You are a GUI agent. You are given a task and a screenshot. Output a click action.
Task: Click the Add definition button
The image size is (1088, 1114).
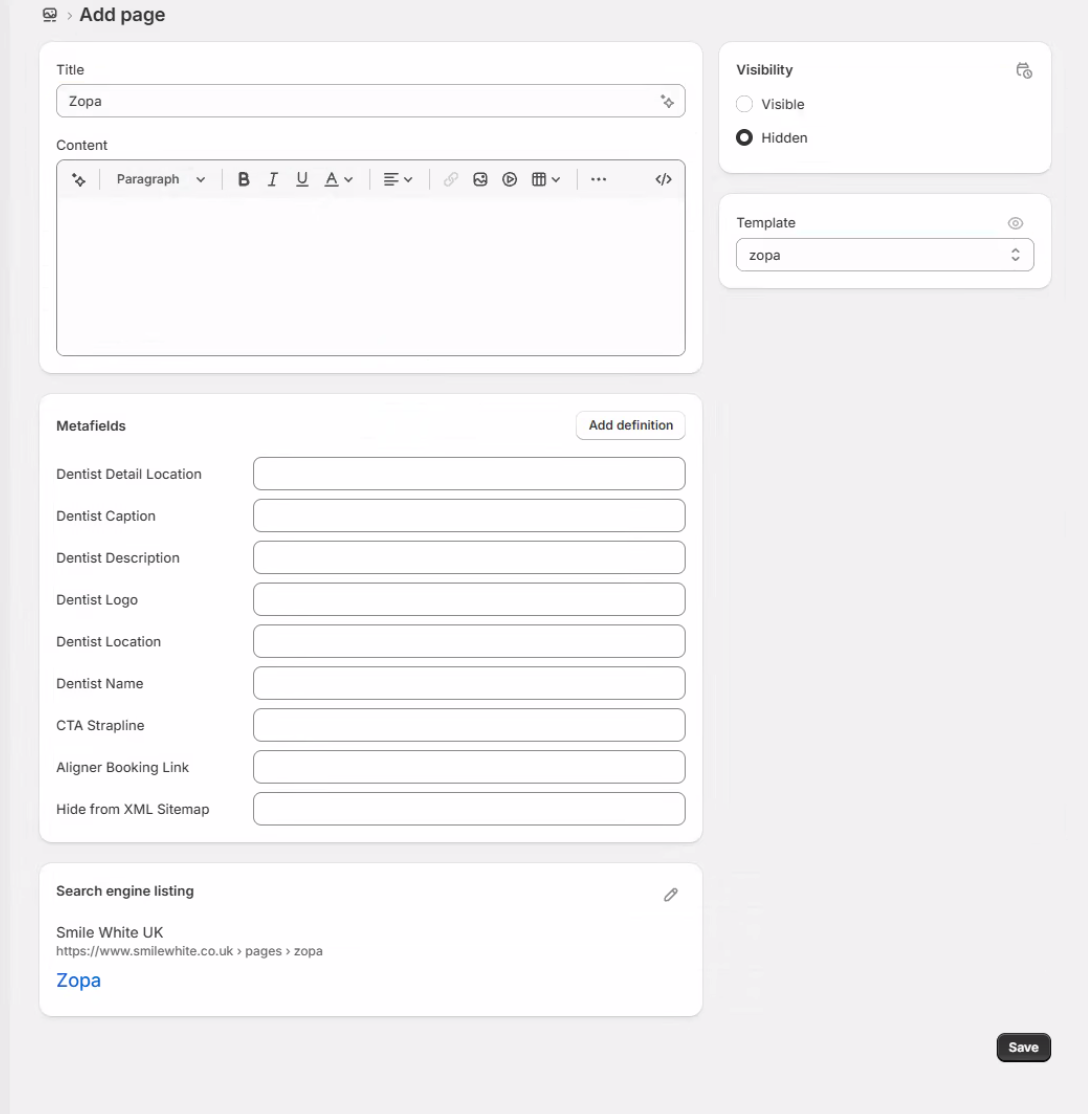(630, 426)
